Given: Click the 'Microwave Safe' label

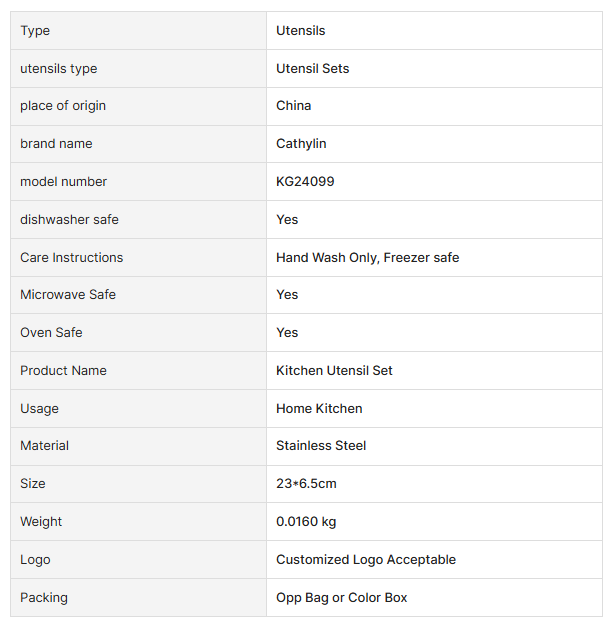Looking at the screenshot, I should pos(68,295).
